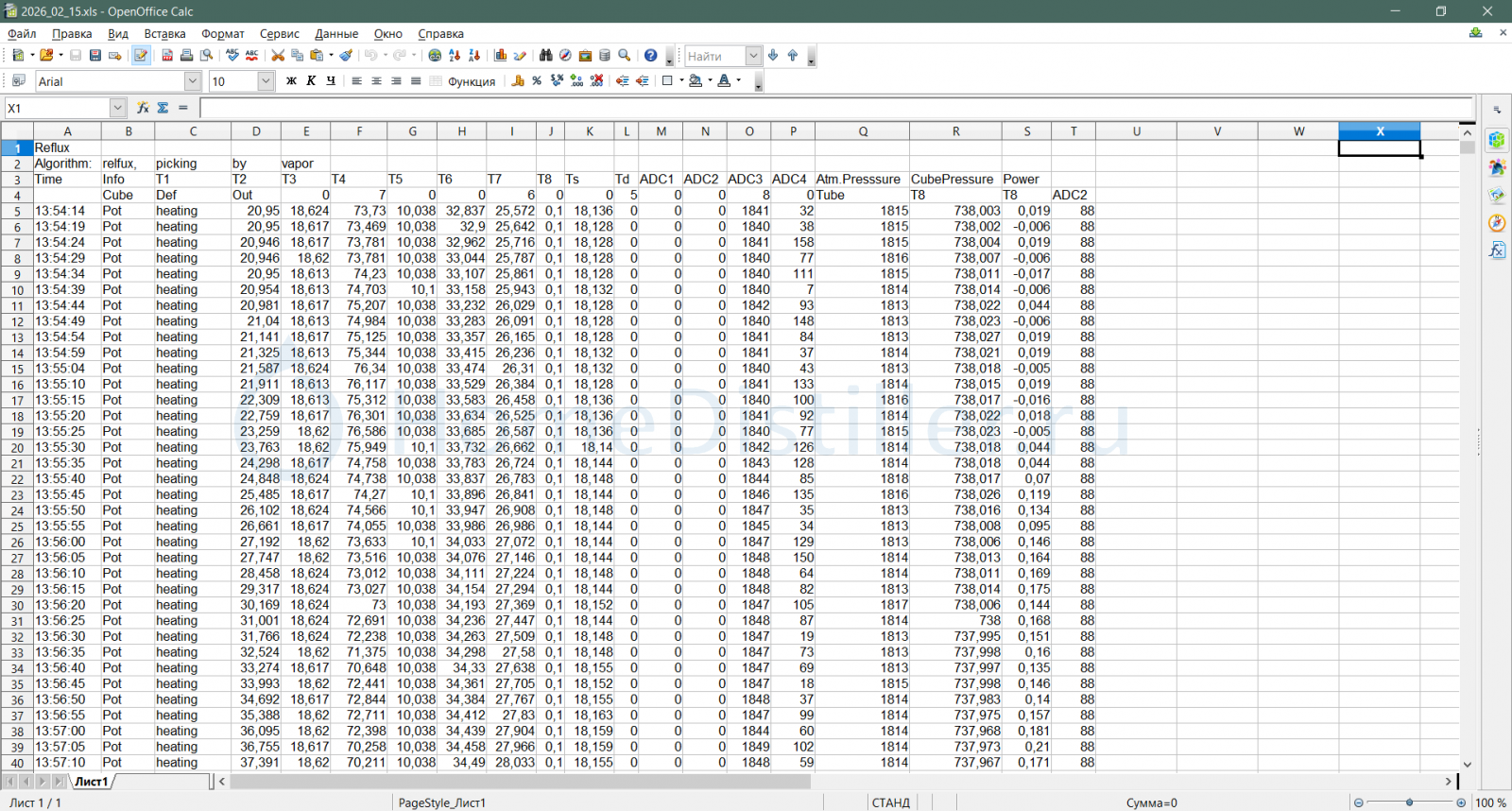1512x811 pixels.
Task: Open the Name Box dropdown arrow
Action: point(117,108)
